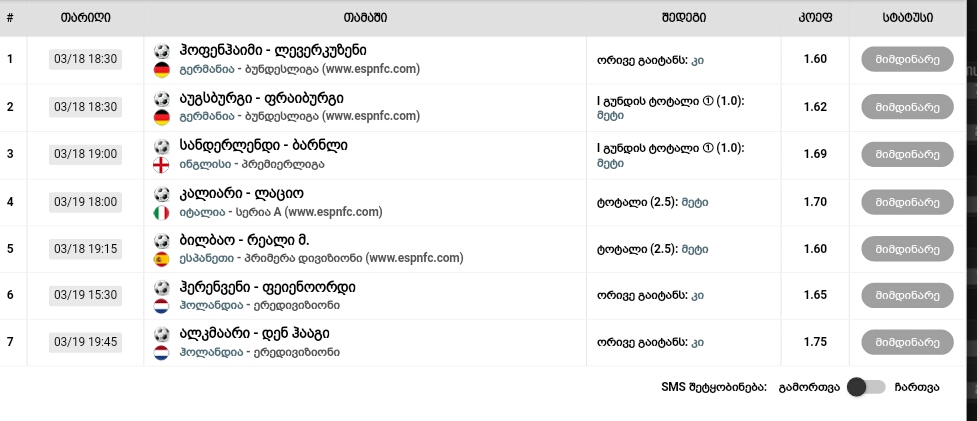
Task: Click the მიმდინარე status button in row 1
Action: coord(907,59)
